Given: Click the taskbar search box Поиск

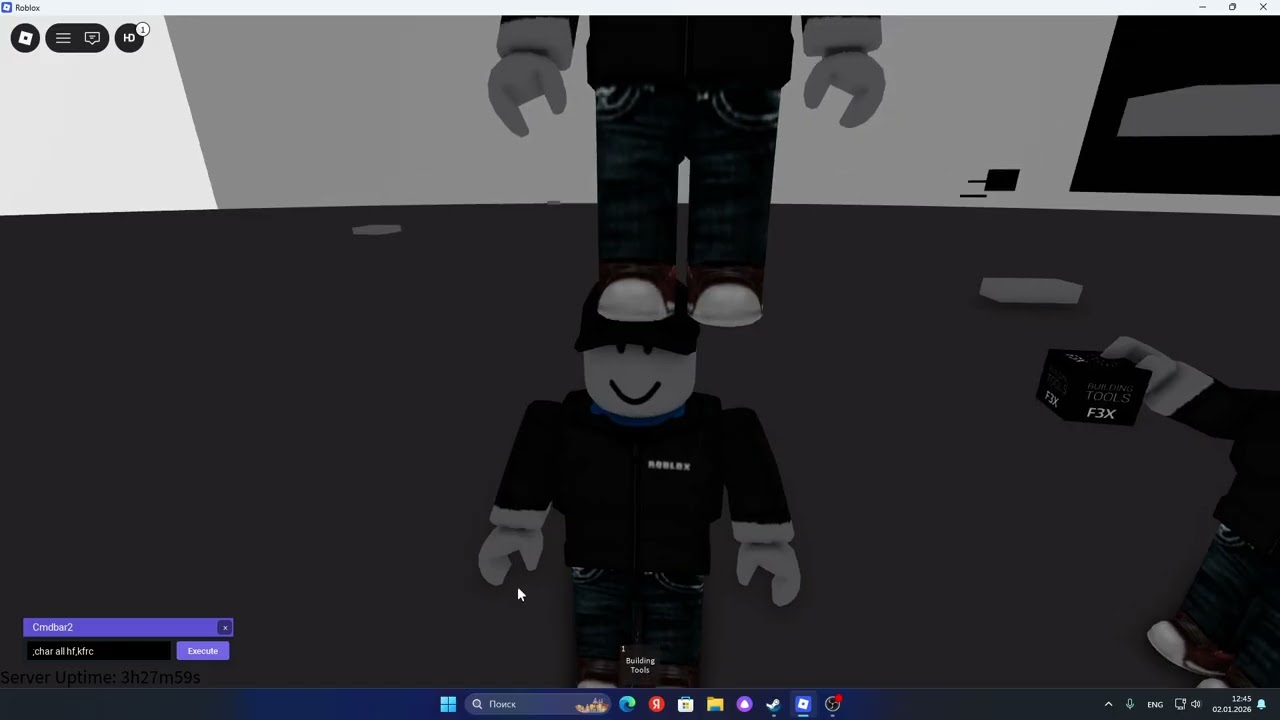Looking at the screenshot, I should tap(538, 704).
